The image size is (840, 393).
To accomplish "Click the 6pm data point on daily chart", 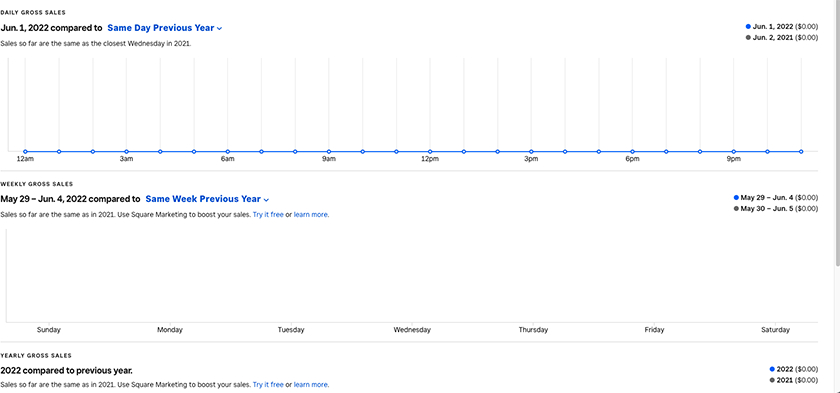I will pos(633,152).
